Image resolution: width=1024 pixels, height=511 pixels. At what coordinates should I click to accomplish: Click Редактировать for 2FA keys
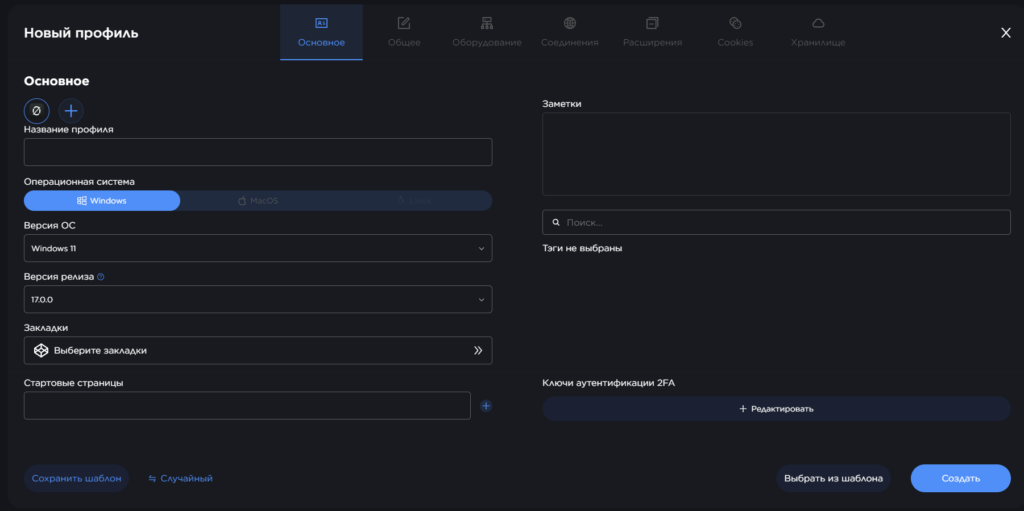(x=776, y=409)
